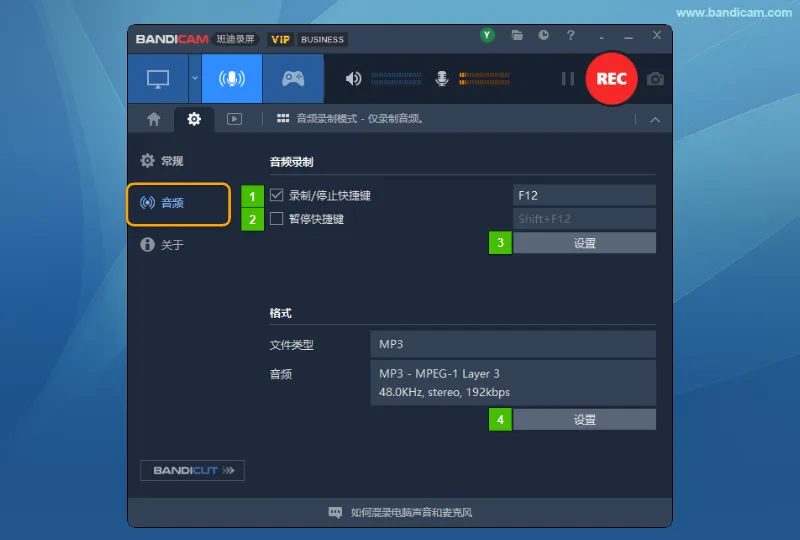800x540 pixels.
Task: Click the F12 hotkey field
Action: (584, 195)
